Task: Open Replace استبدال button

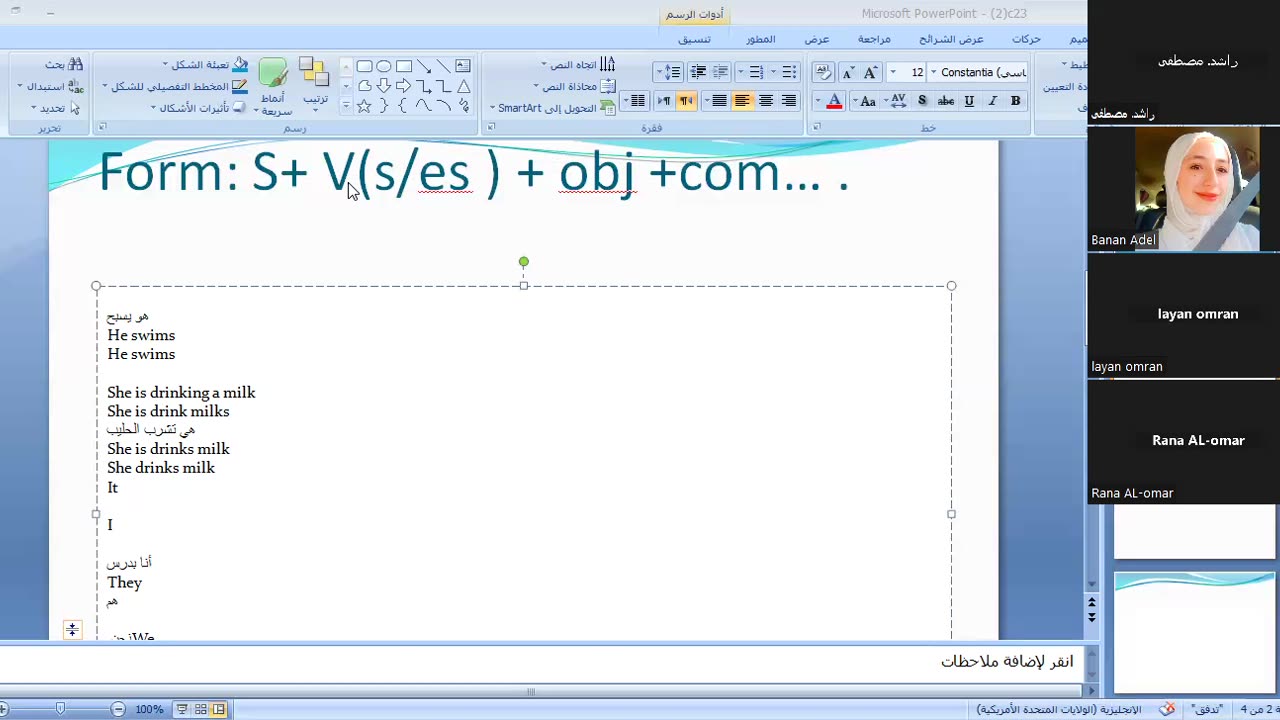Action: point(50,87)
